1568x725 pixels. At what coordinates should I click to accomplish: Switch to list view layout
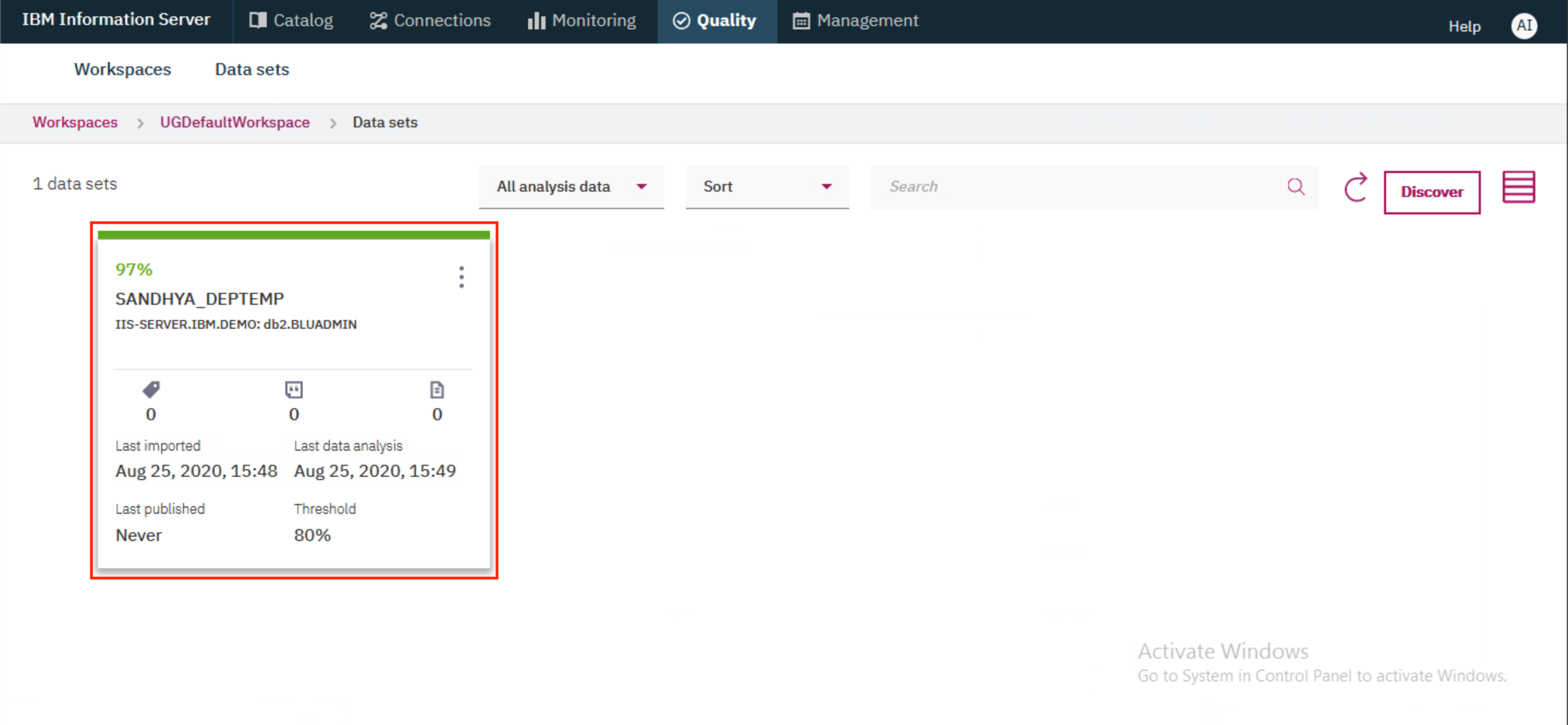click(x=1518, y=187)
